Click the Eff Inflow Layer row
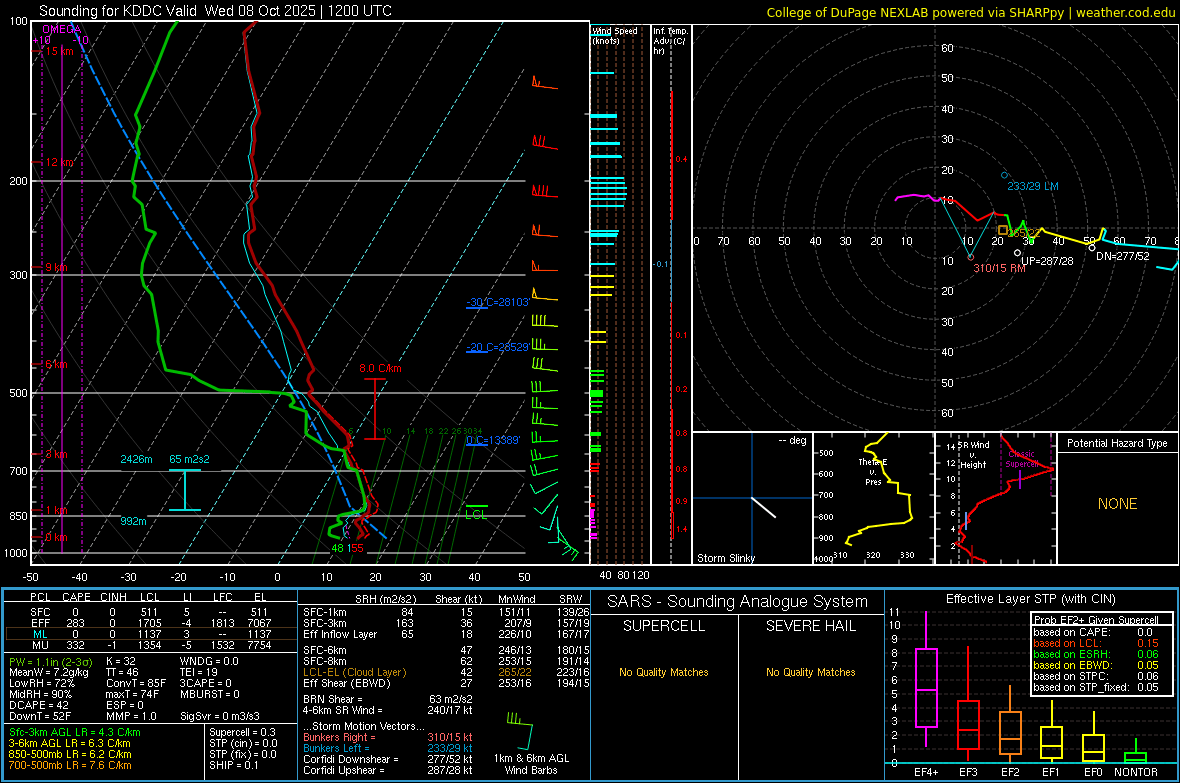1180x783 pixels. coord(446,634)
